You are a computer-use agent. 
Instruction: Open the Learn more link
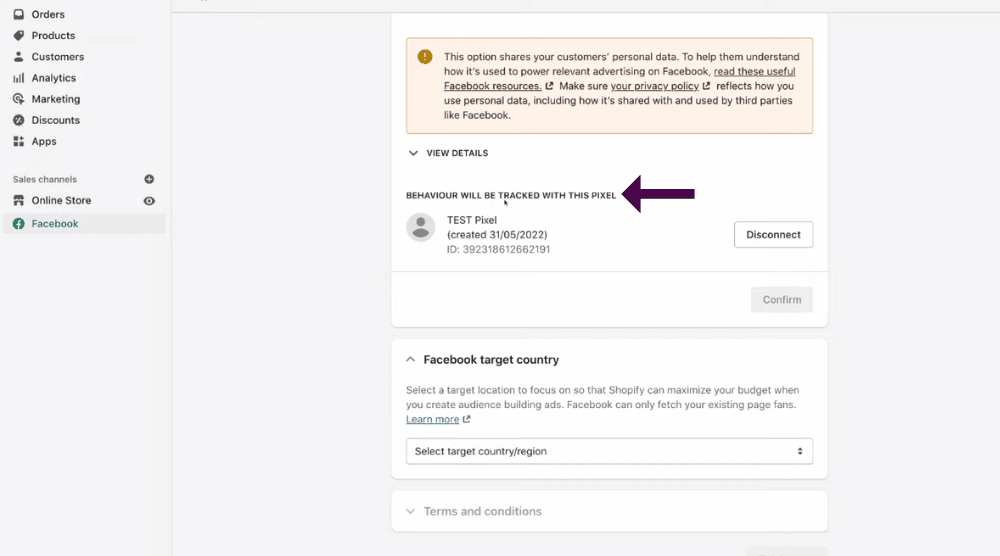click(x=433, y=419)
